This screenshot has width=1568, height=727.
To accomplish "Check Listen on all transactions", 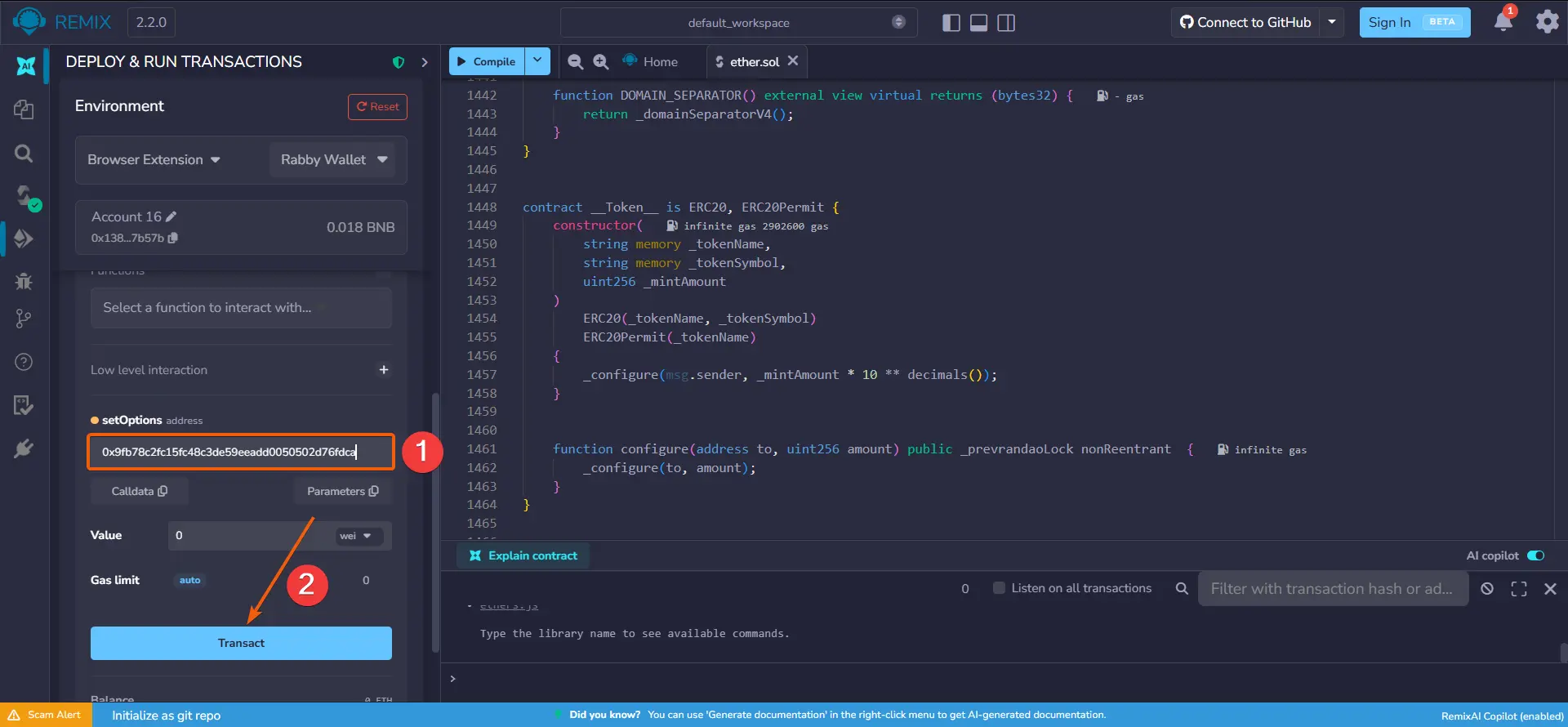I will point(999,588).
